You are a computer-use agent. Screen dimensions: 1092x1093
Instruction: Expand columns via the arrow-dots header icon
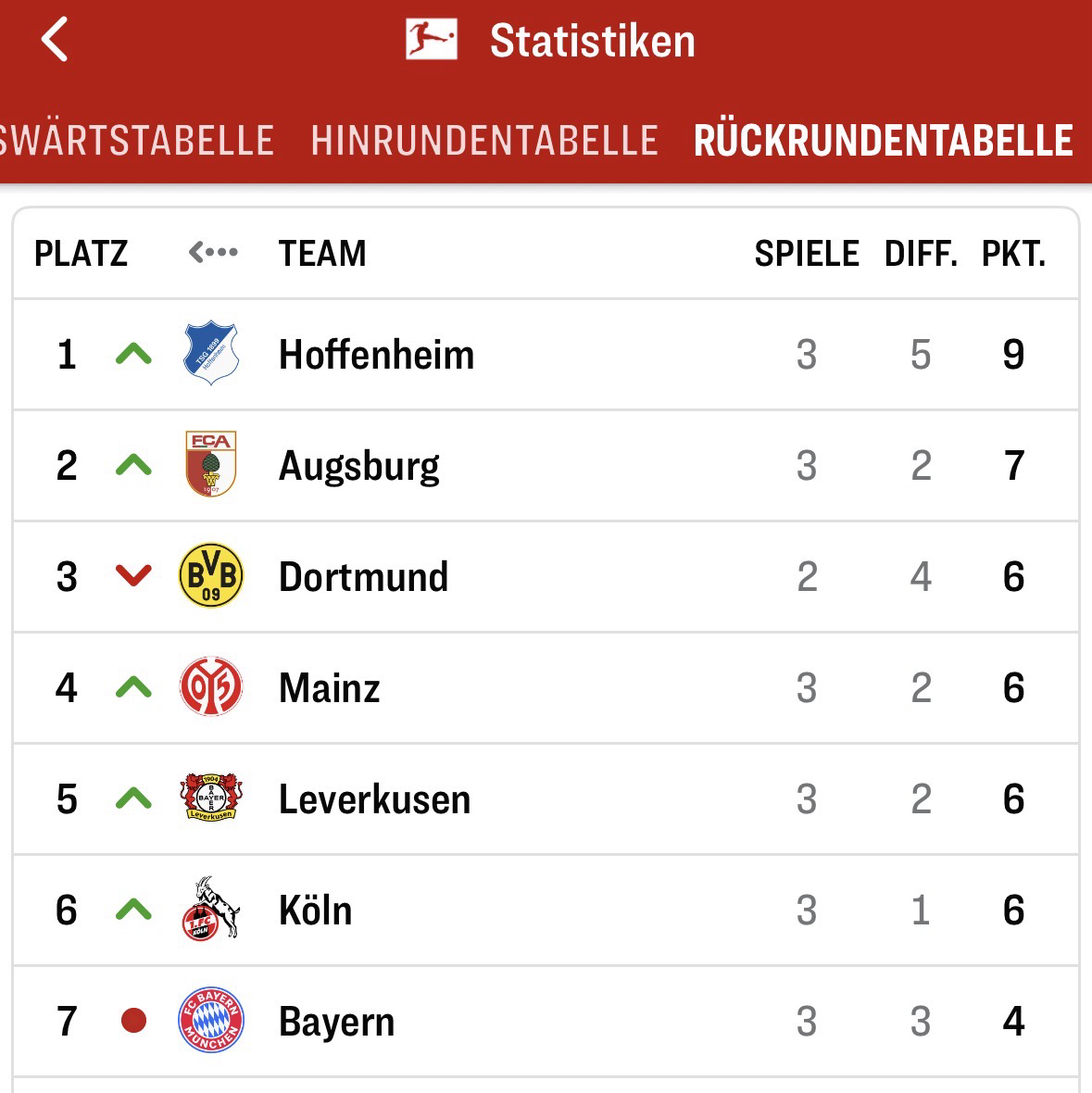[x=213, y=252]
